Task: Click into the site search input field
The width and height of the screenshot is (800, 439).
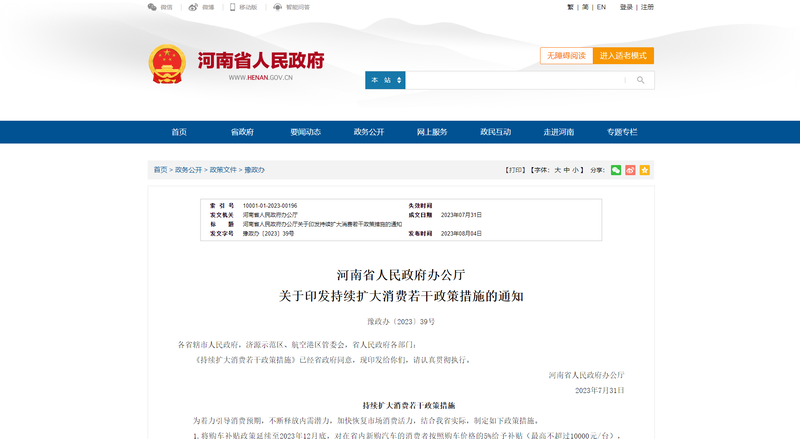Action: (515, 80)
